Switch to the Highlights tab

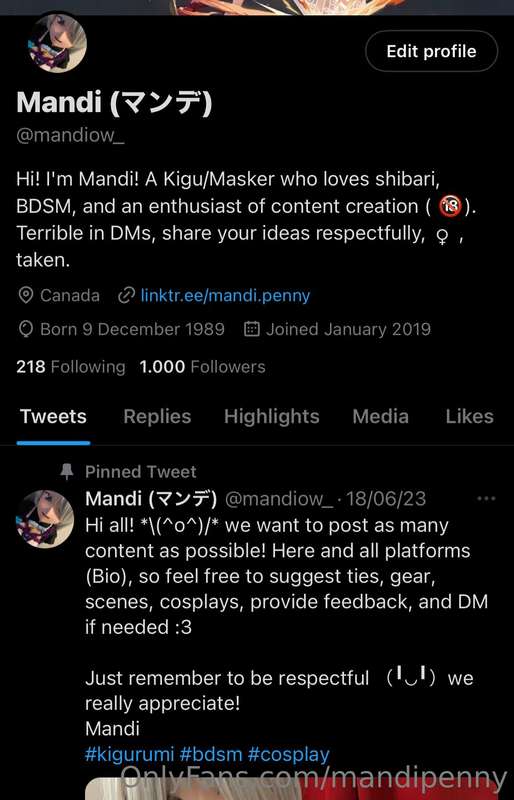272,416
